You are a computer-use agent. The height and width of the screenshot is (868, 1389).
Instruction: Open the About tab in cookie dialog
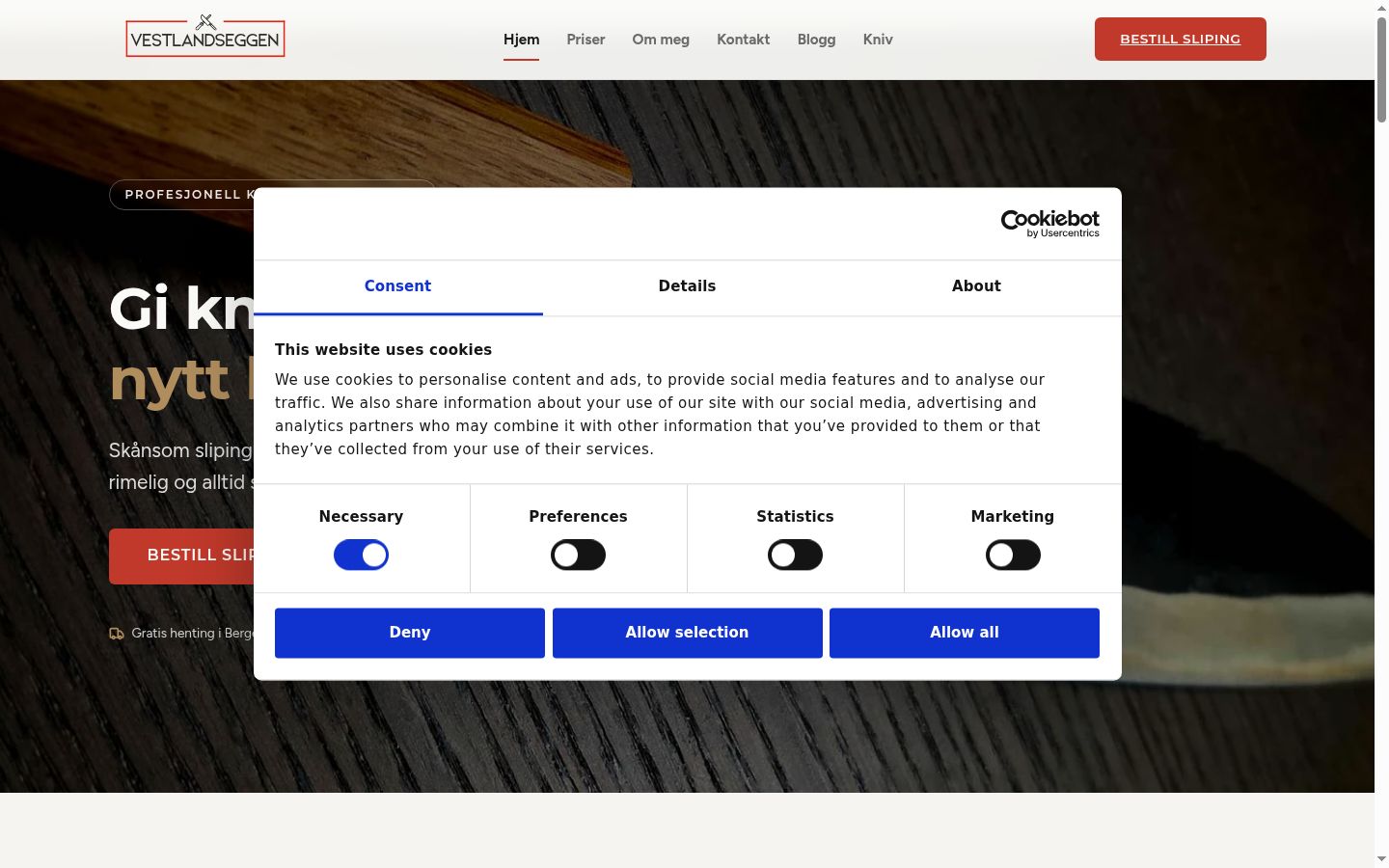coord(976,286)
